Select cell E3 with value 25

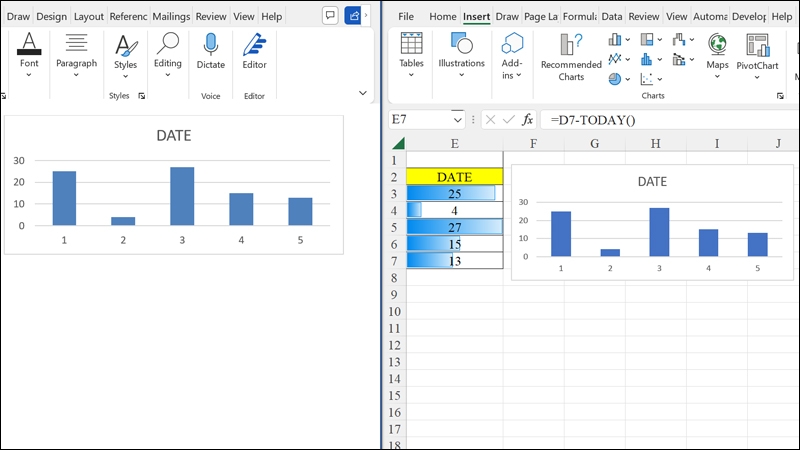455,193
